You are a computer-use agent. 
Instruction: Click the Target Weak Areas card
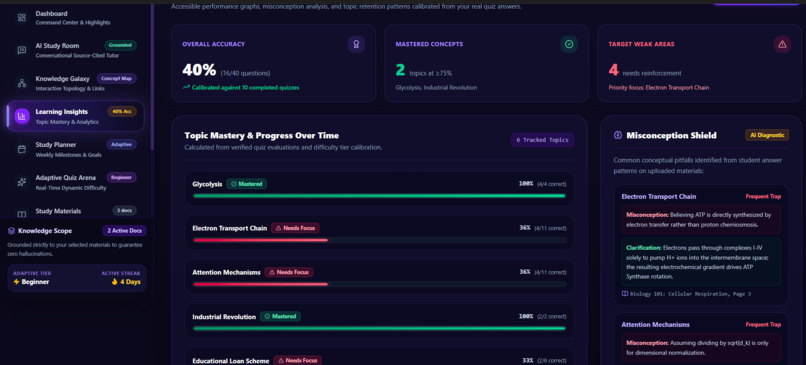click(x=699, y=63)
